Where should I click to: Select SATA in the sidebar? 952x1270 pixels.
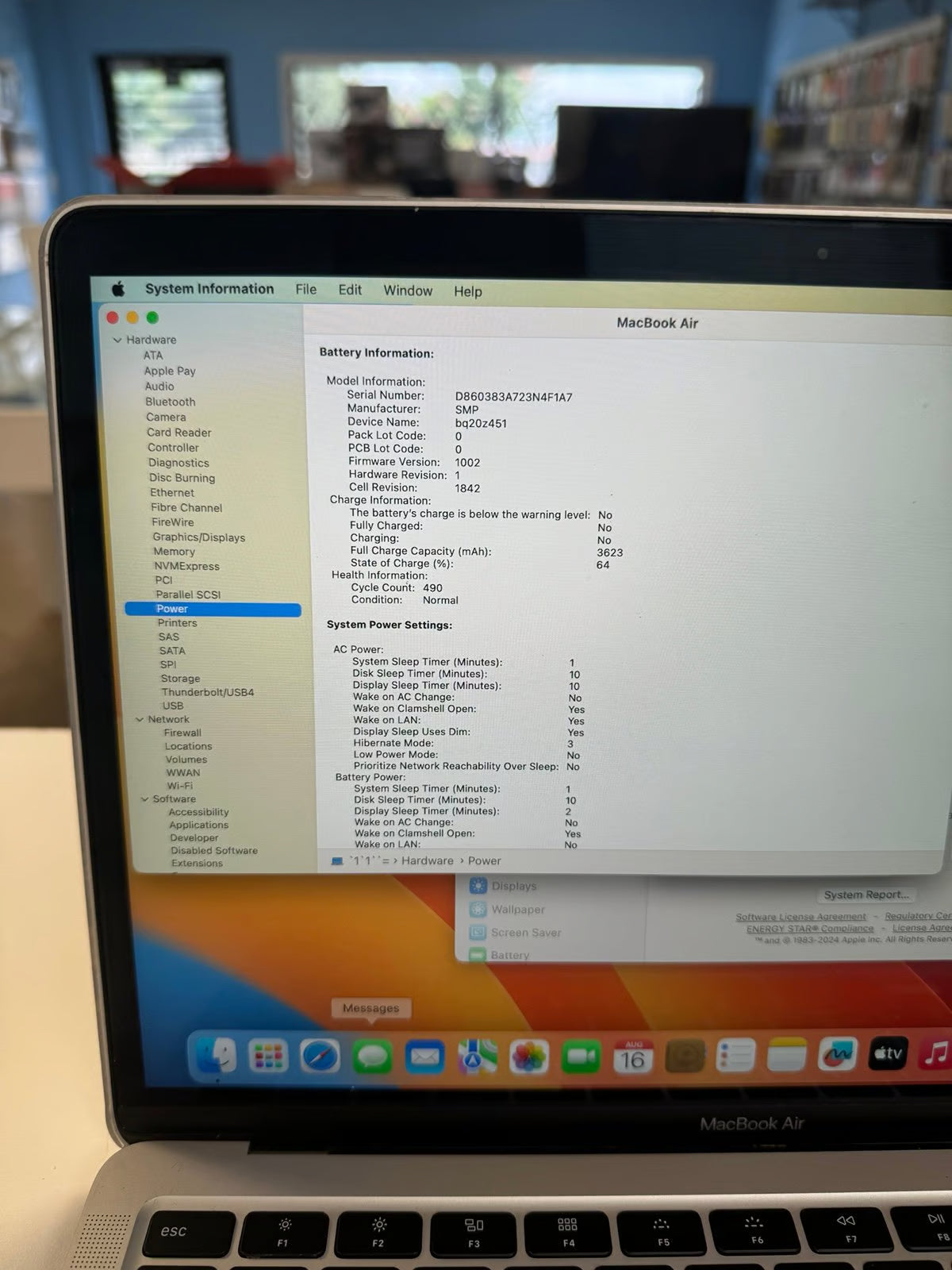click(x=172, y=651)
